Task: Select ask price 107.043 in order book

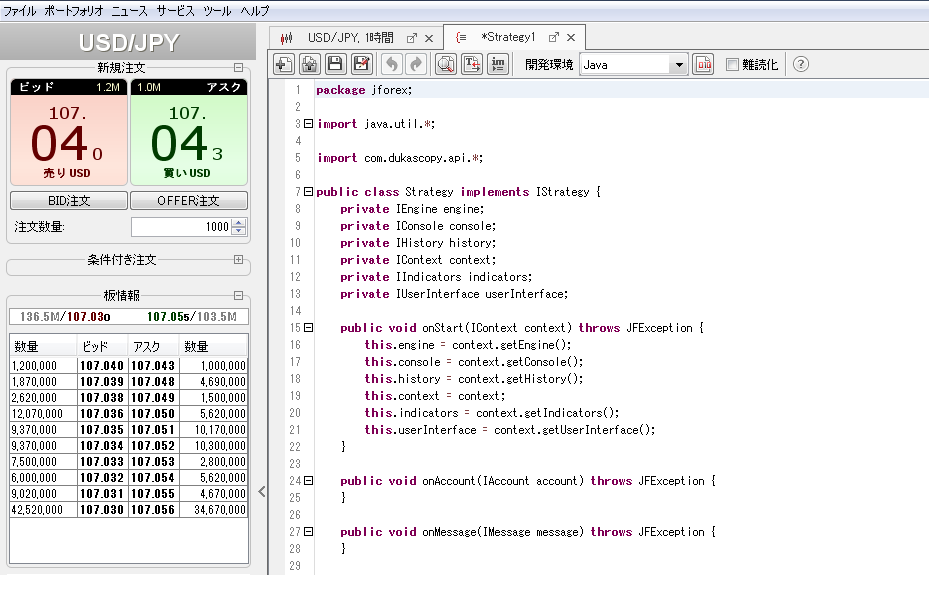Action: pos(153,366)
